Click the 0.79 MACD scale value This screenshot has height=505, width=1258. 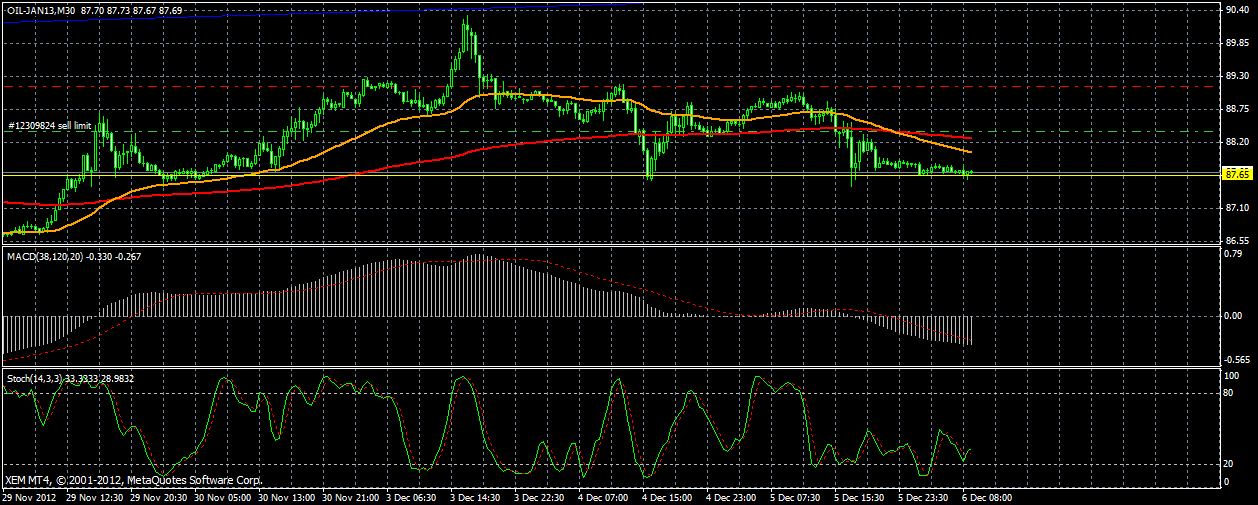pyautogui.click(x=1233, y=253)
